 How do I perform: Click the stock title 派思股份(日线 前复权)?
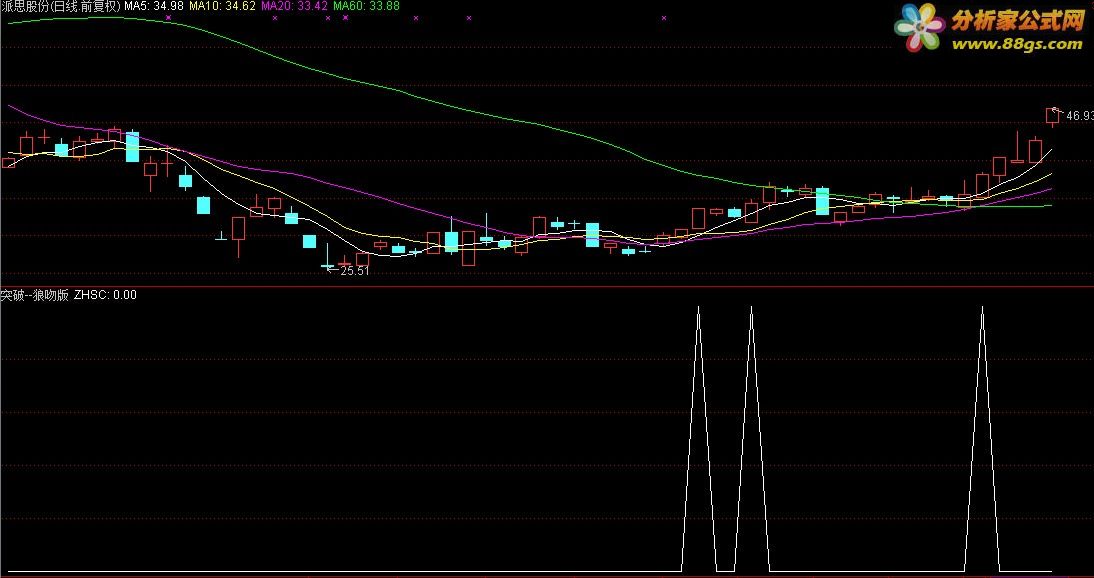click(x=61, y=6)
